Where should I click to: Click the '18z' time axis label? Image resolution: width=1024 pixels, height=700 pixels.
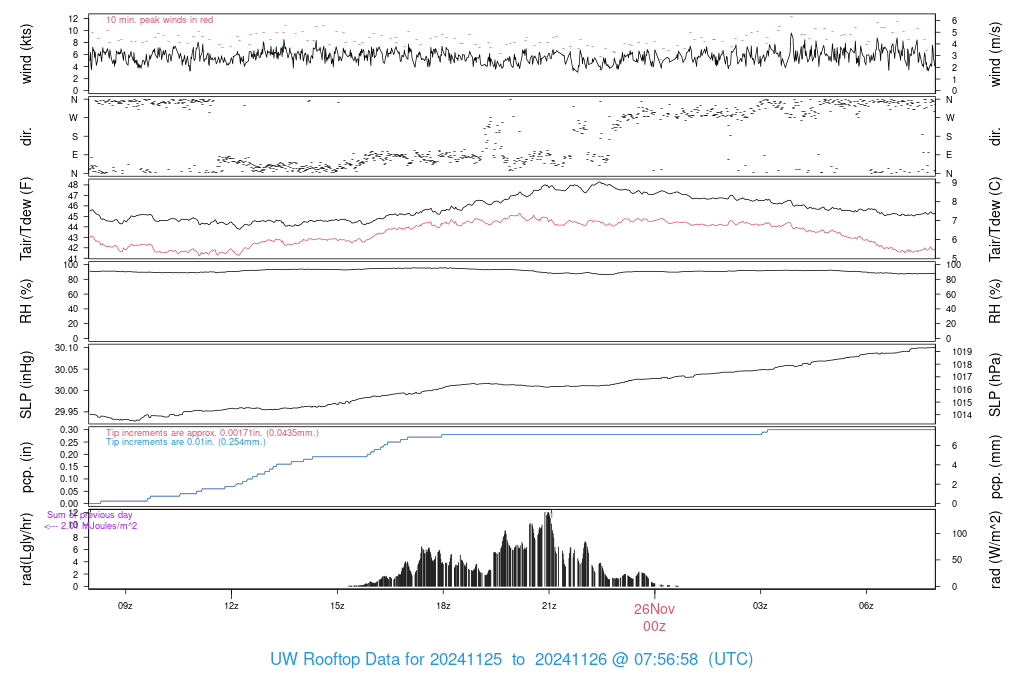(443, 606)
